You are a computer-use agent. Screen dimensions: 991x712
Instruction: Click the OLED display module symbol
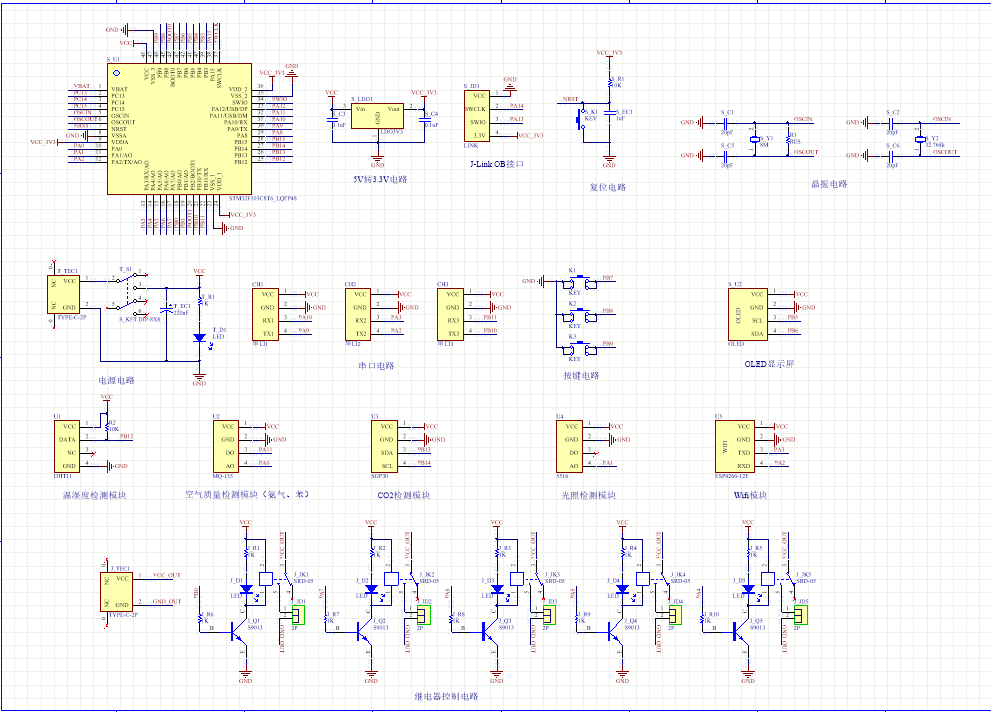(x=750, y=314)
